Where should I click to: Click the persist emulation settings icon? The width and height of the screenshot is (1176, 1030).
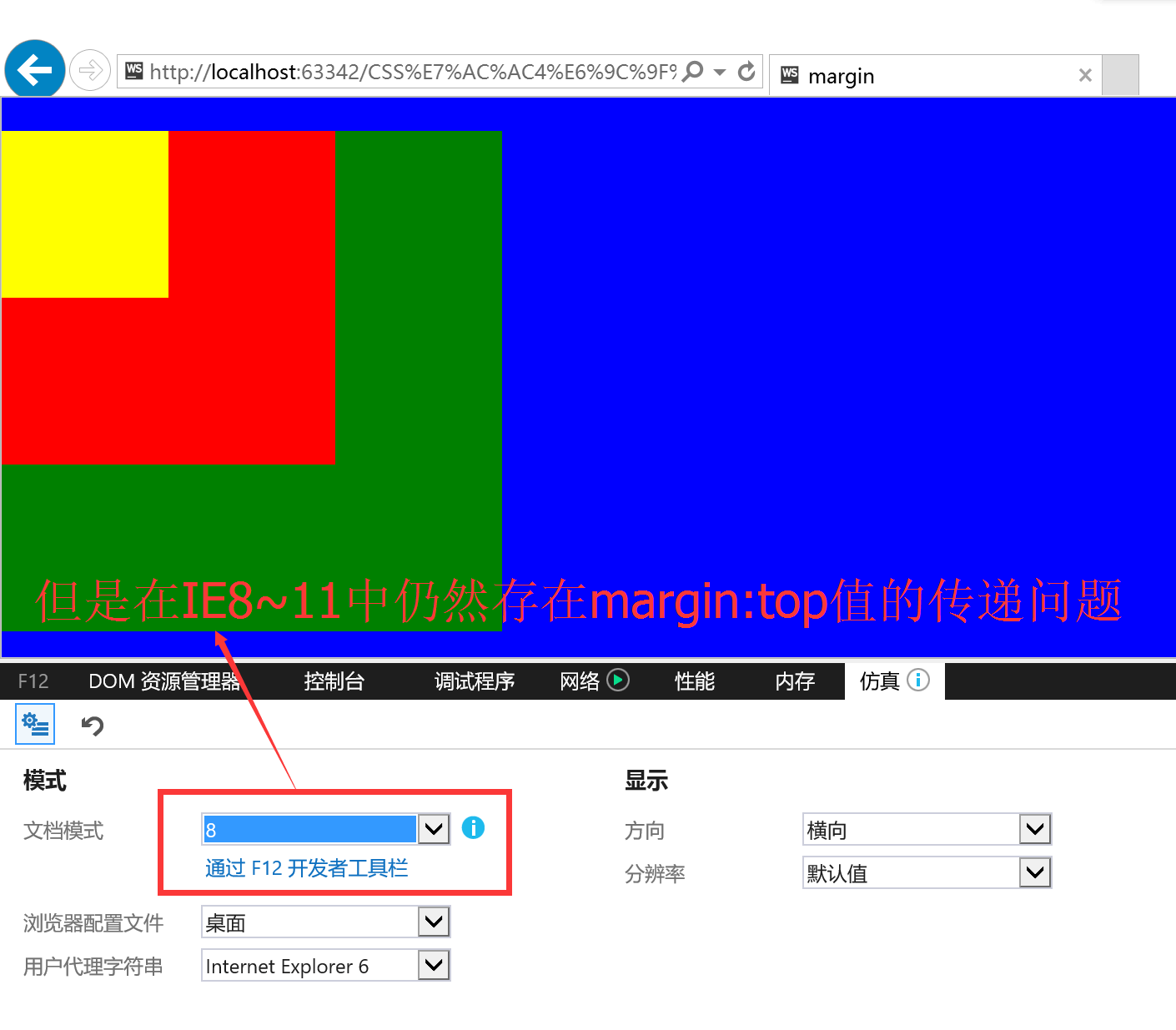tap(35, 724)
